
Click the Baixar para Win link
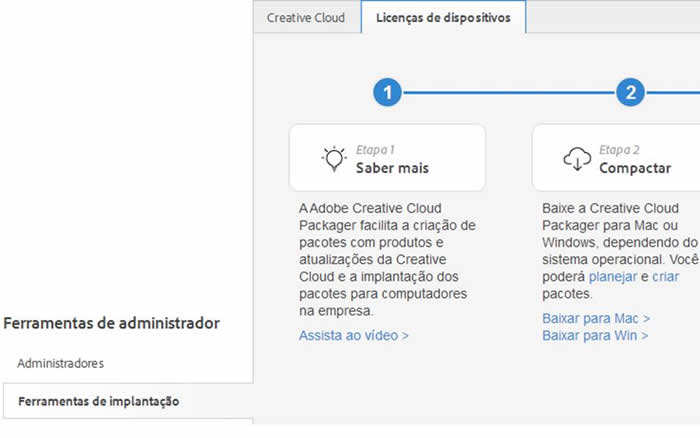(x=595, y=336)
